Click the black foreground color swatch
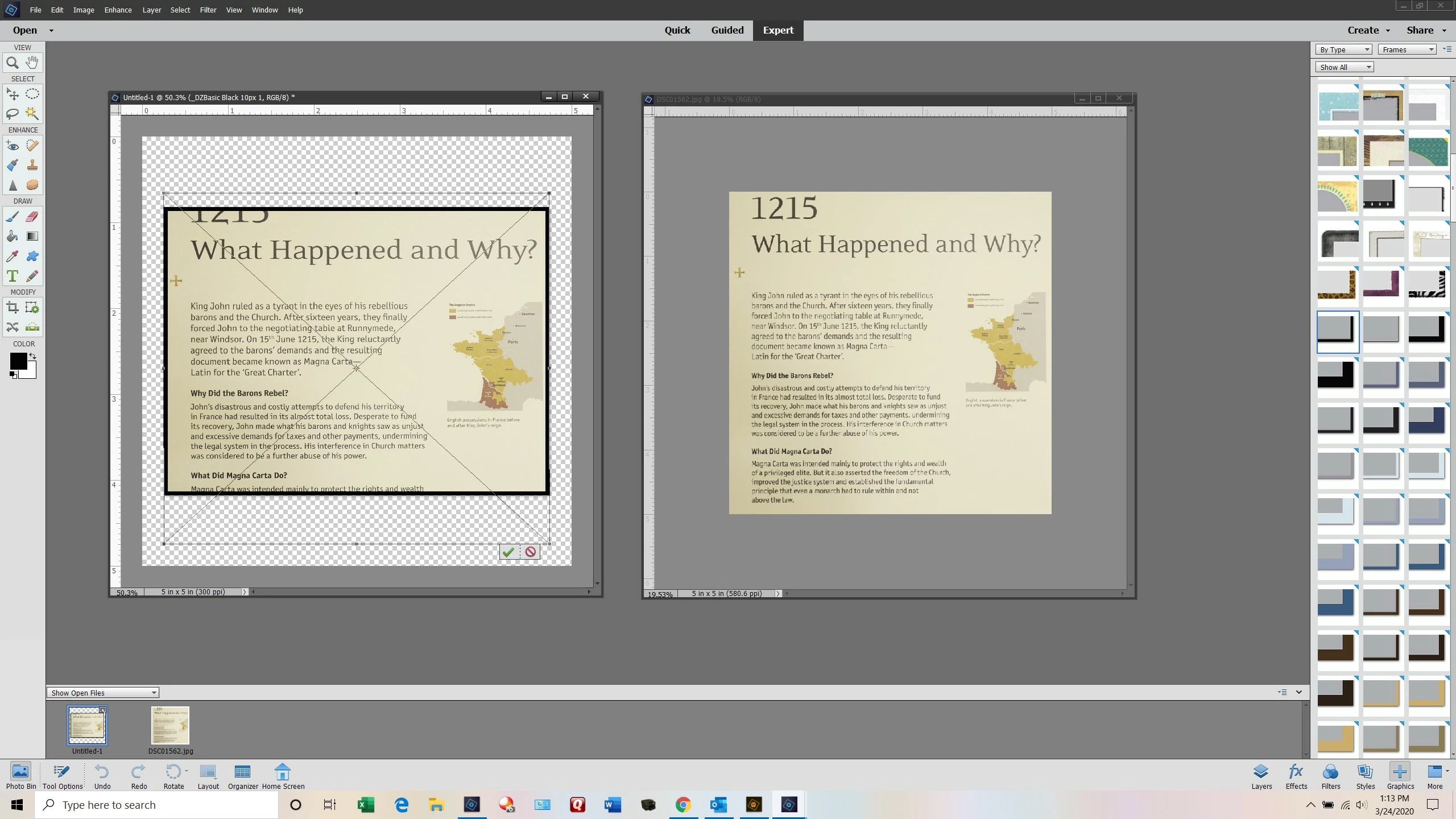 [18, 361]
